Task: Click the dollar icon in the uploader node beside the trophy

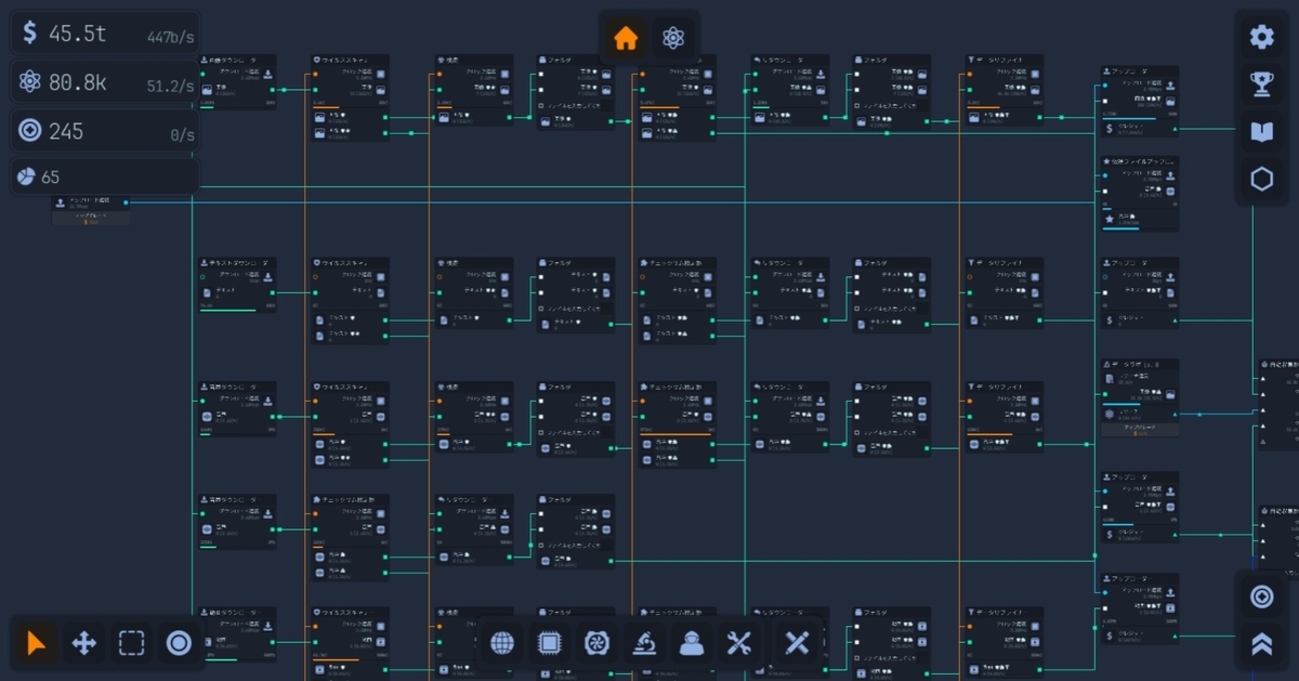Action: coord(1109,129)
